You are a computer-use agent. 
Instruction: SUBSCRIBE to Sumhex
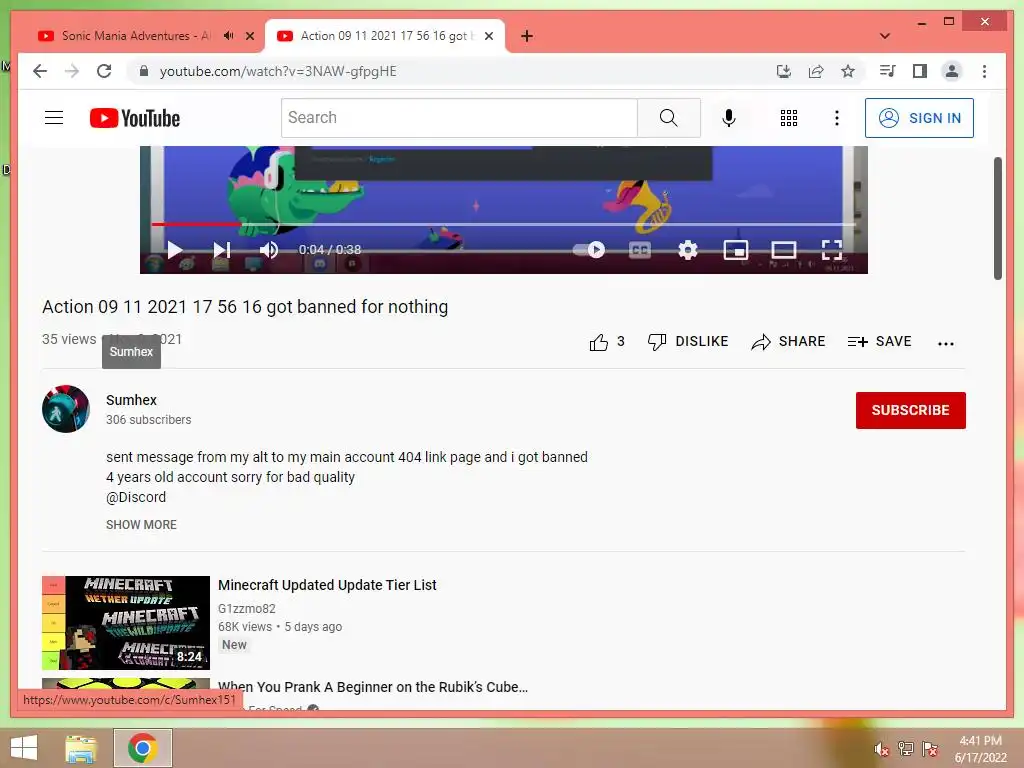click(910, 410)
